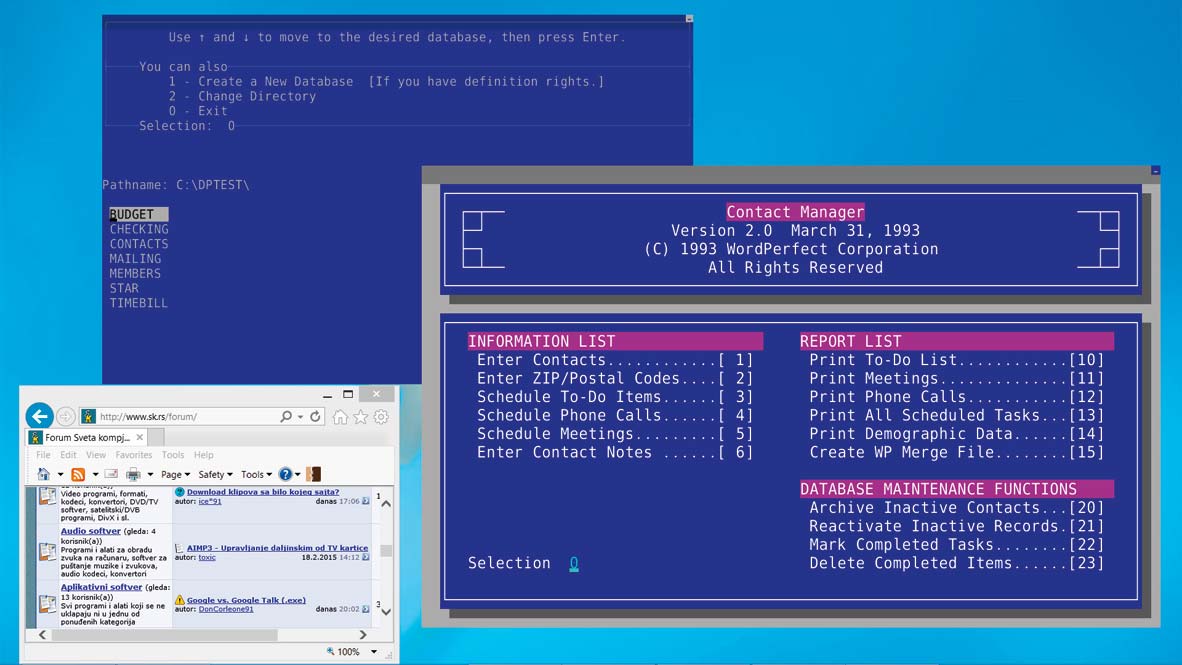Click the search magnifier in address bar
Image resolution: width=1182 pixels, height=665 pixels.
click(x=286, y=416)
